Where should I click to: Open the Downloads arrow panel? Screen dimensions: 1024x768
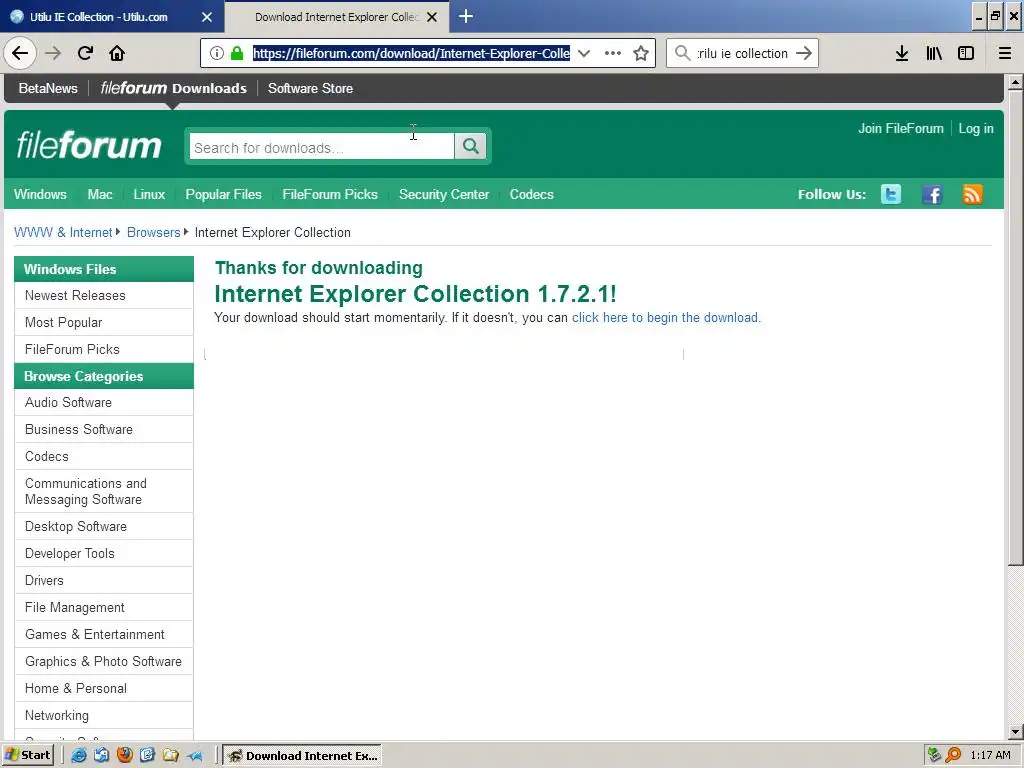click(902, 53)
